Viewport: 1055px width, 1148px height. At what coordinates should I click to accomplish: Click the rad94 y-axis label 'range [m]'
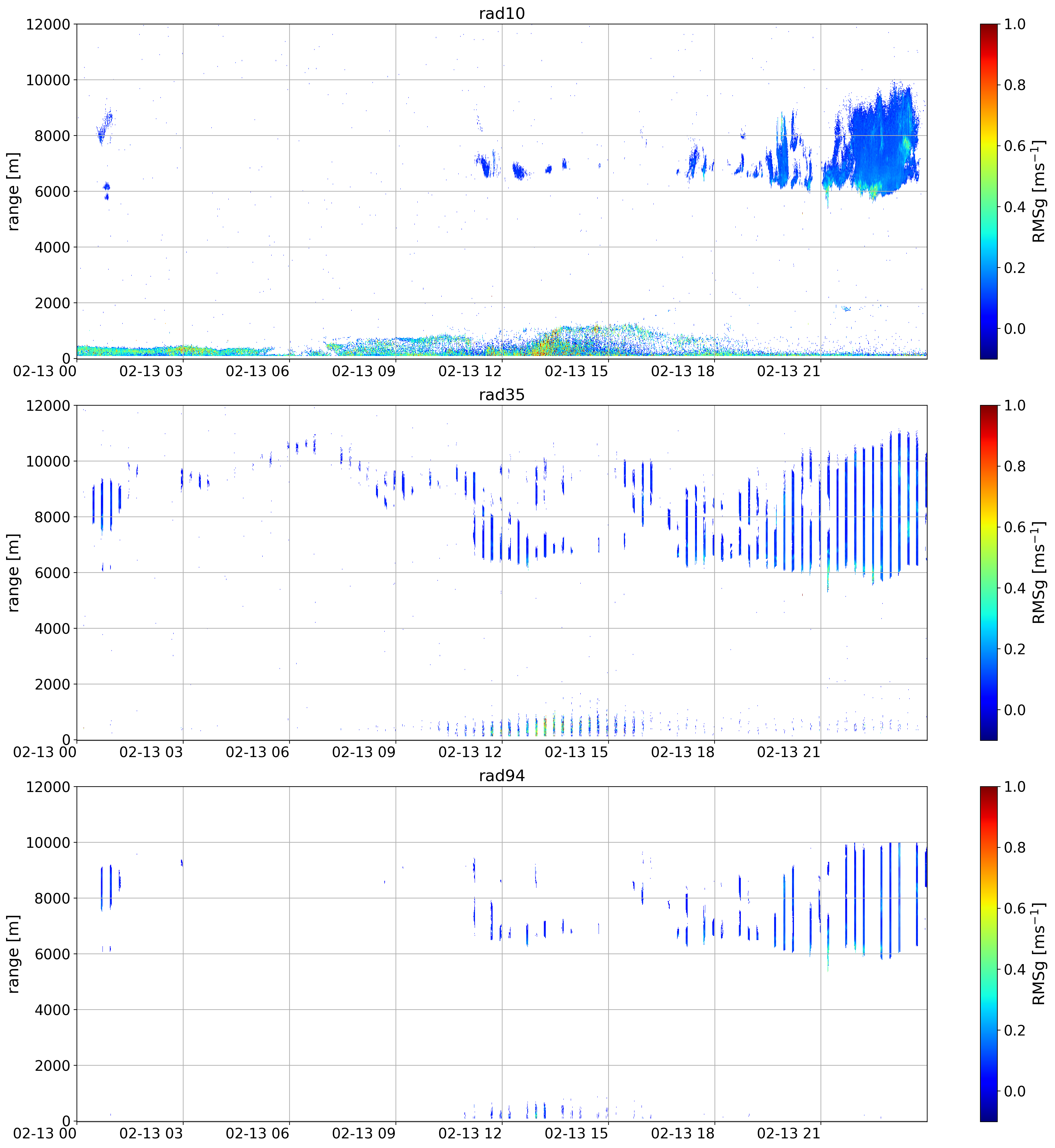point(14,954)
